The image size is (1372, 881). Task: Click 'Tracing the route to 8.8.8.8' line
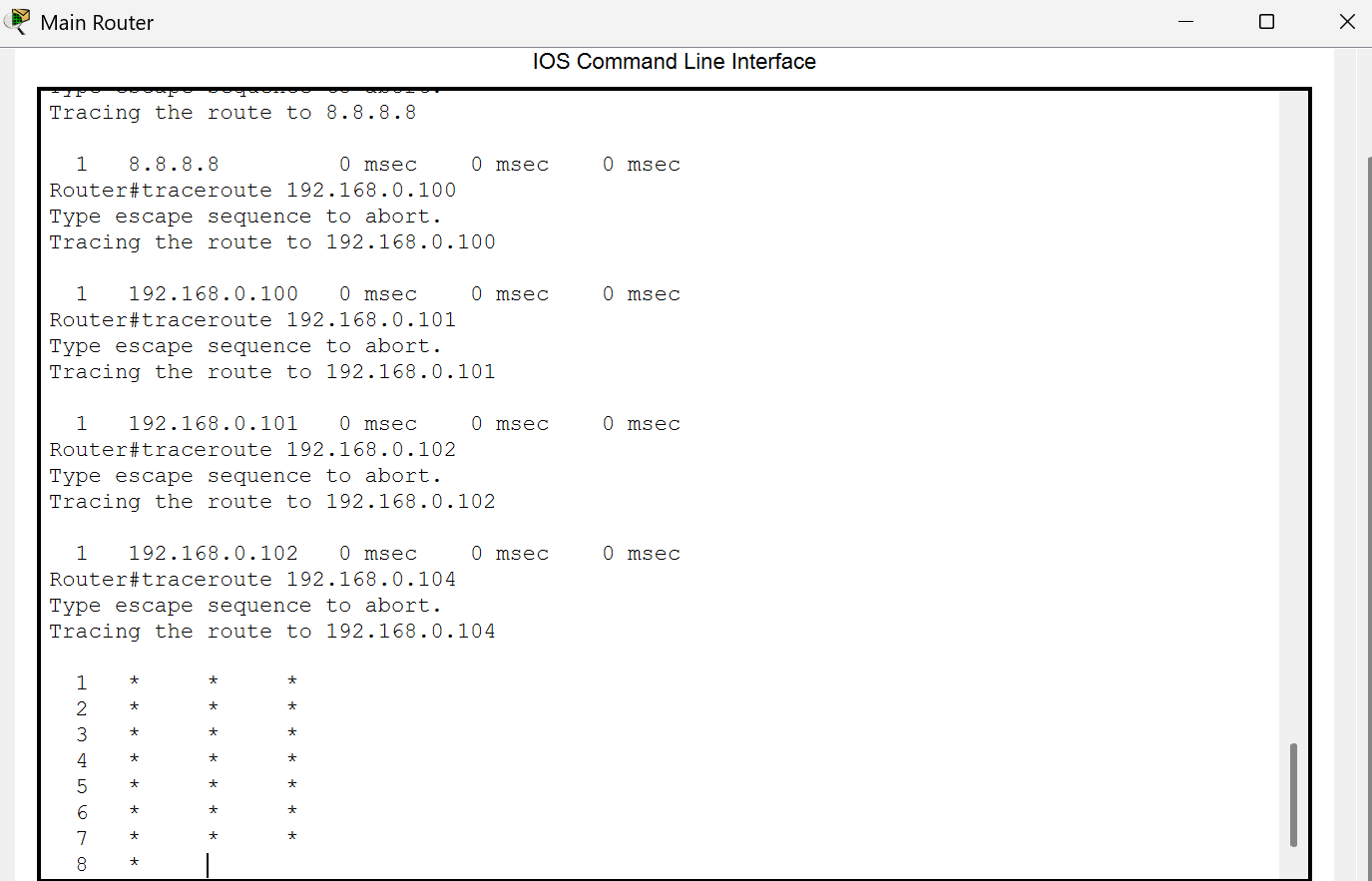(232, 113)
